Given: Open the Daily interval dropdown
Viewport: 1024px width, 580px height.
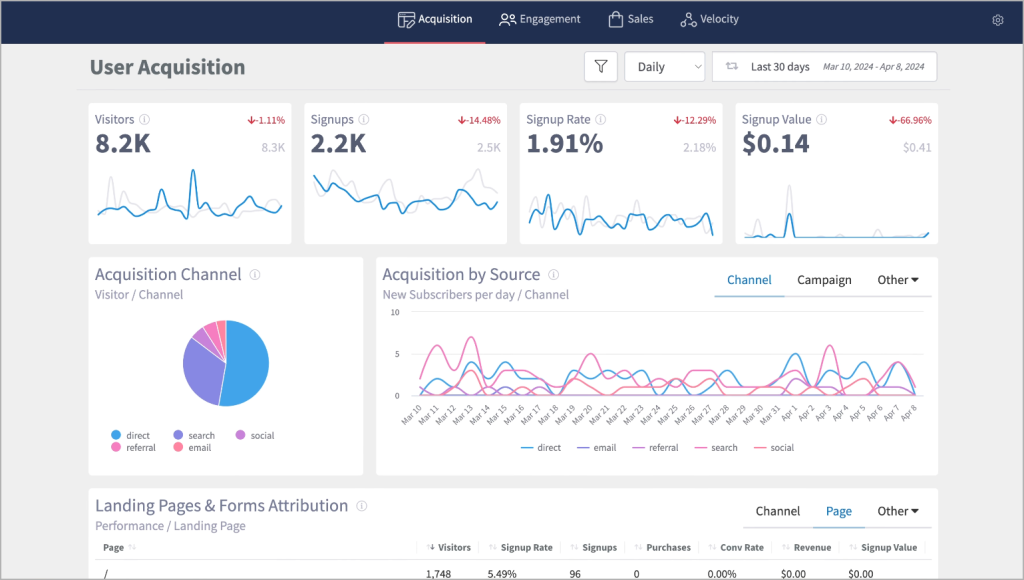Looking at the screenshot, I should click(664, 67).
